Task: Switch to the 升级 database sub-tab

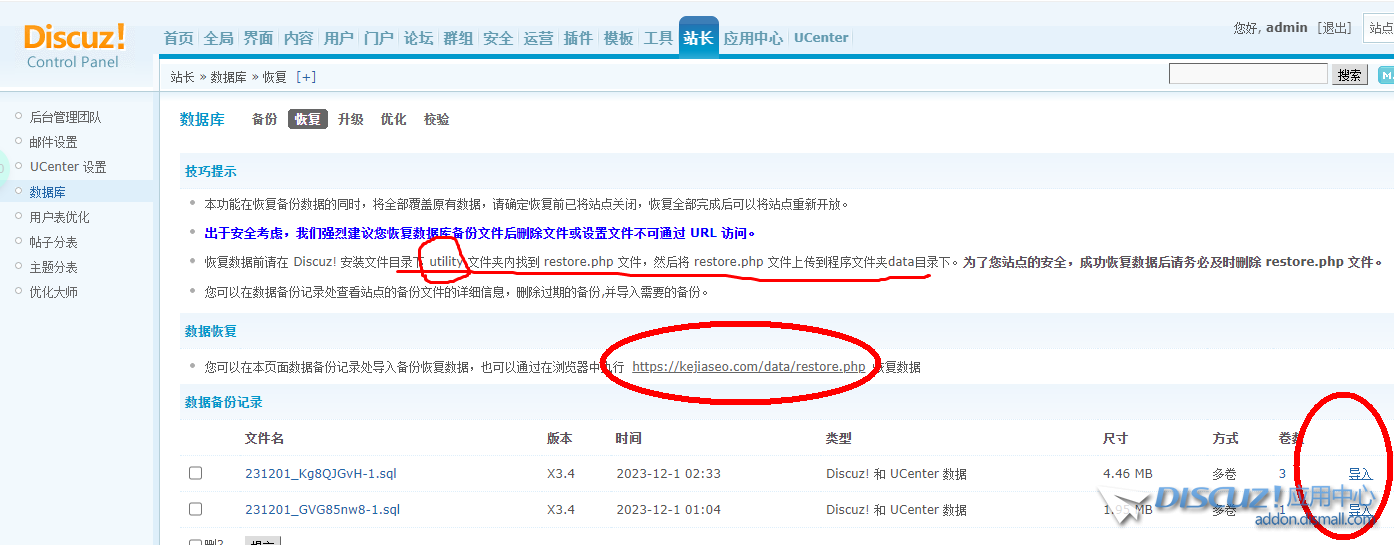Action: click(350, 119)
